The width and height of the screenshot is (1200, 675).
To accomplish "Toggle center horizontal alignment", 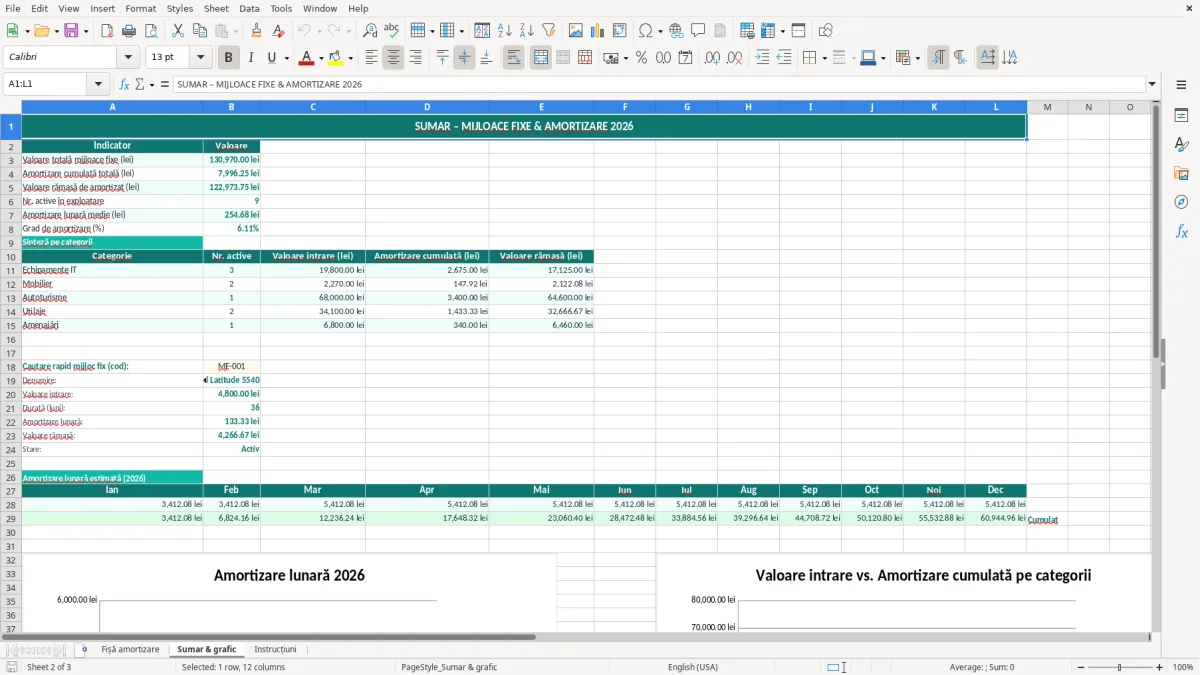I will click(393, 58).
